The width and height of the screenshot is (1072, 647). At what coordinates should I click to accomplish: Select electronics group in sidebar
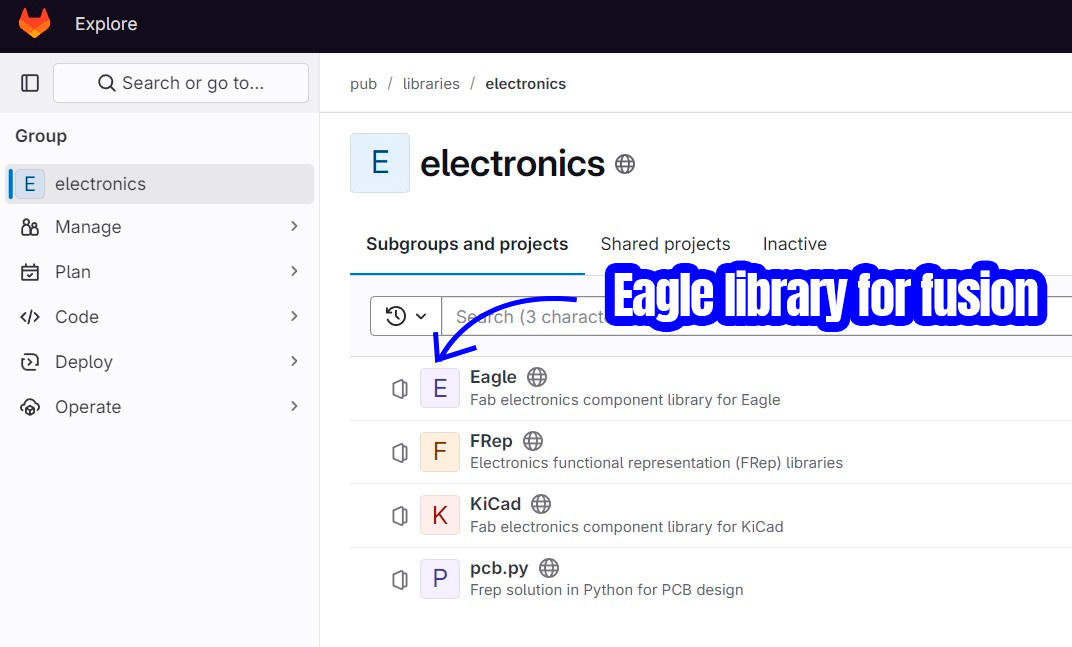159,184
